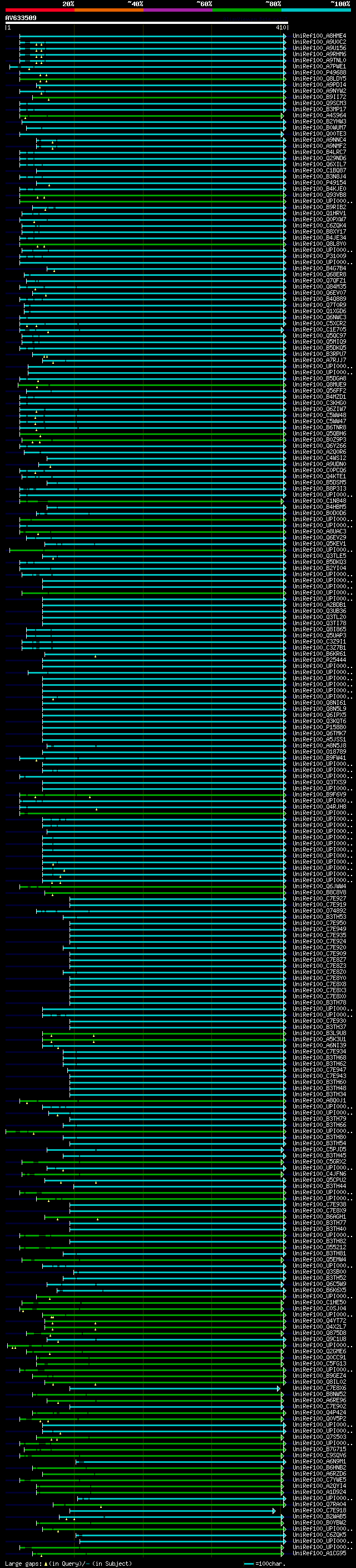Click the orange ~40% identity legend segment
The height and width of the screenshot is (1568, 356).
109,10
